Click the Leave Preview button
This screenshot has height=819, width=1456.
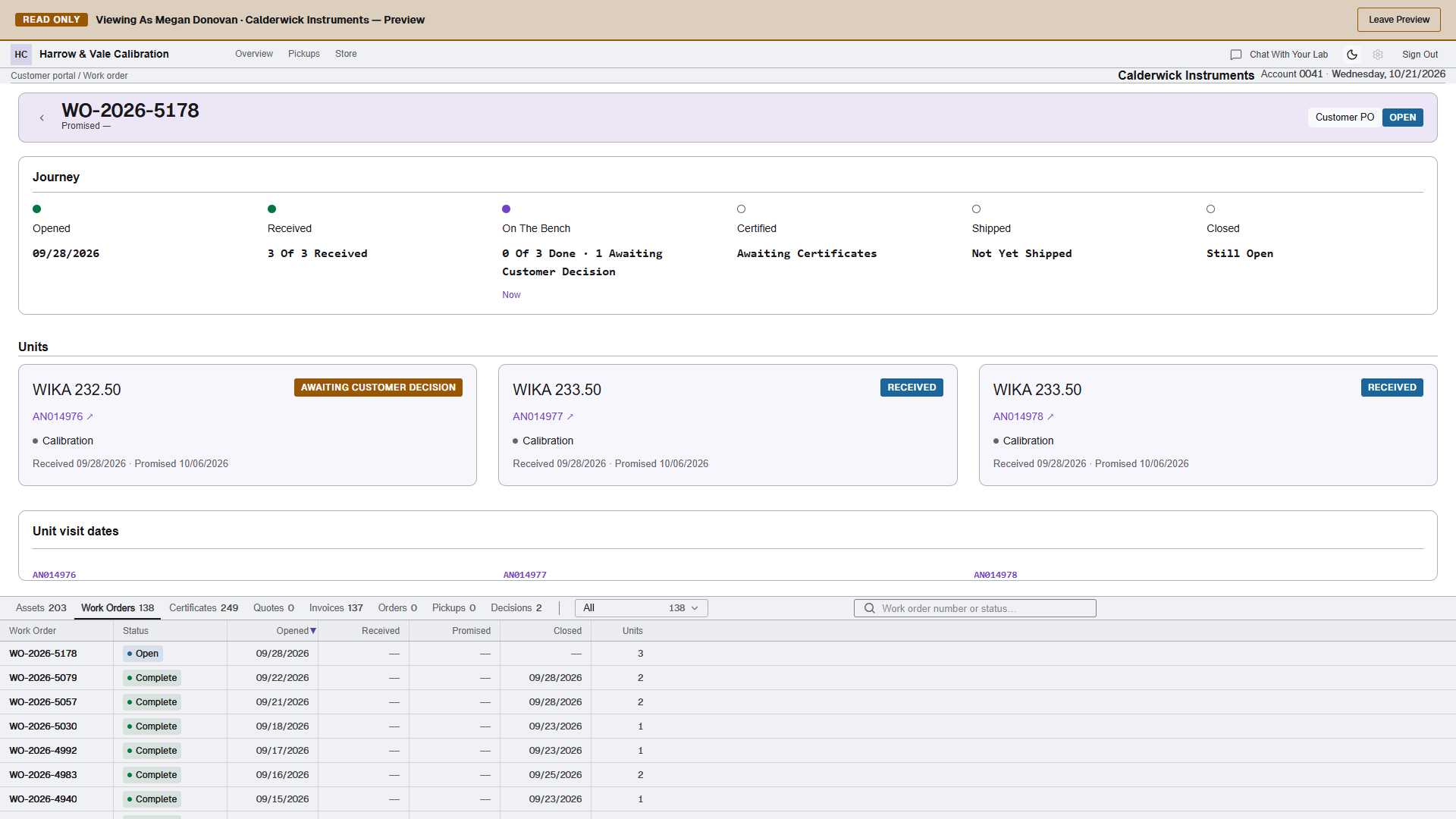click(1399, 20)
